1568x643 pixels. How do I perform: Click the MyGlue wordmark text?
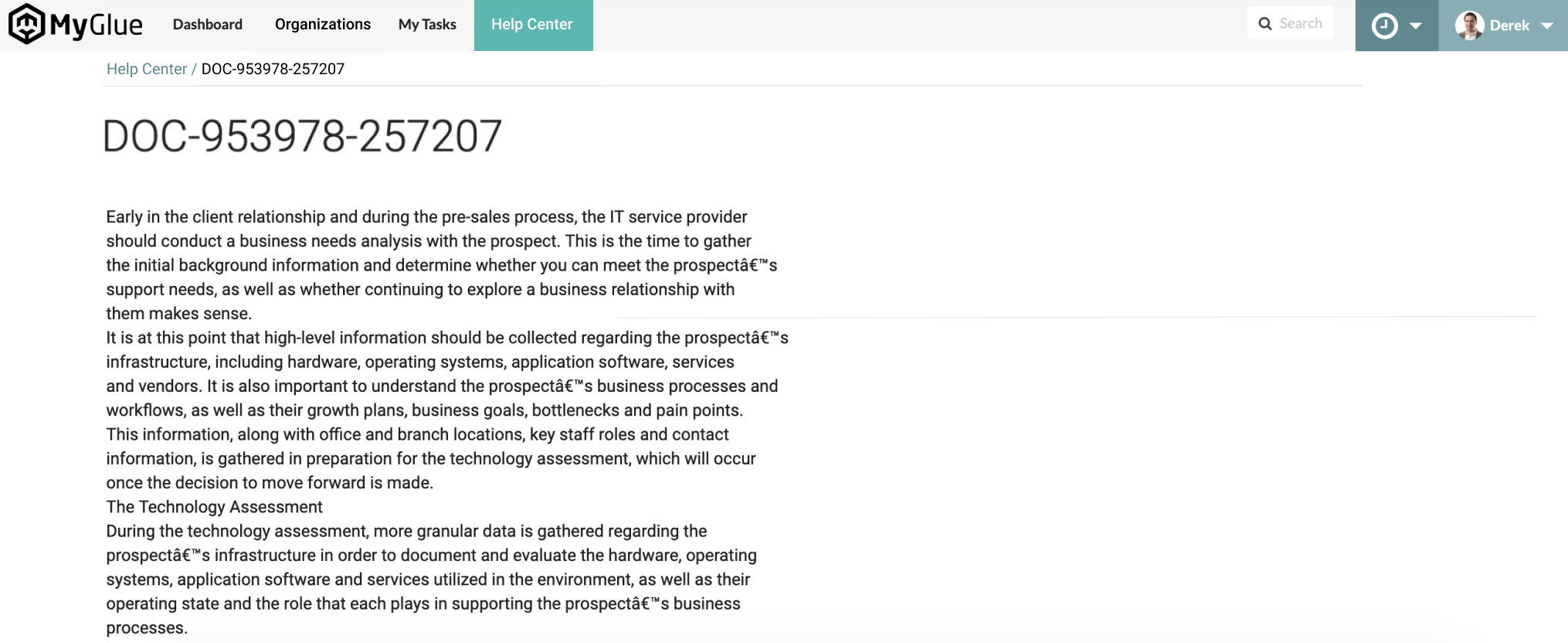(96, 26)
